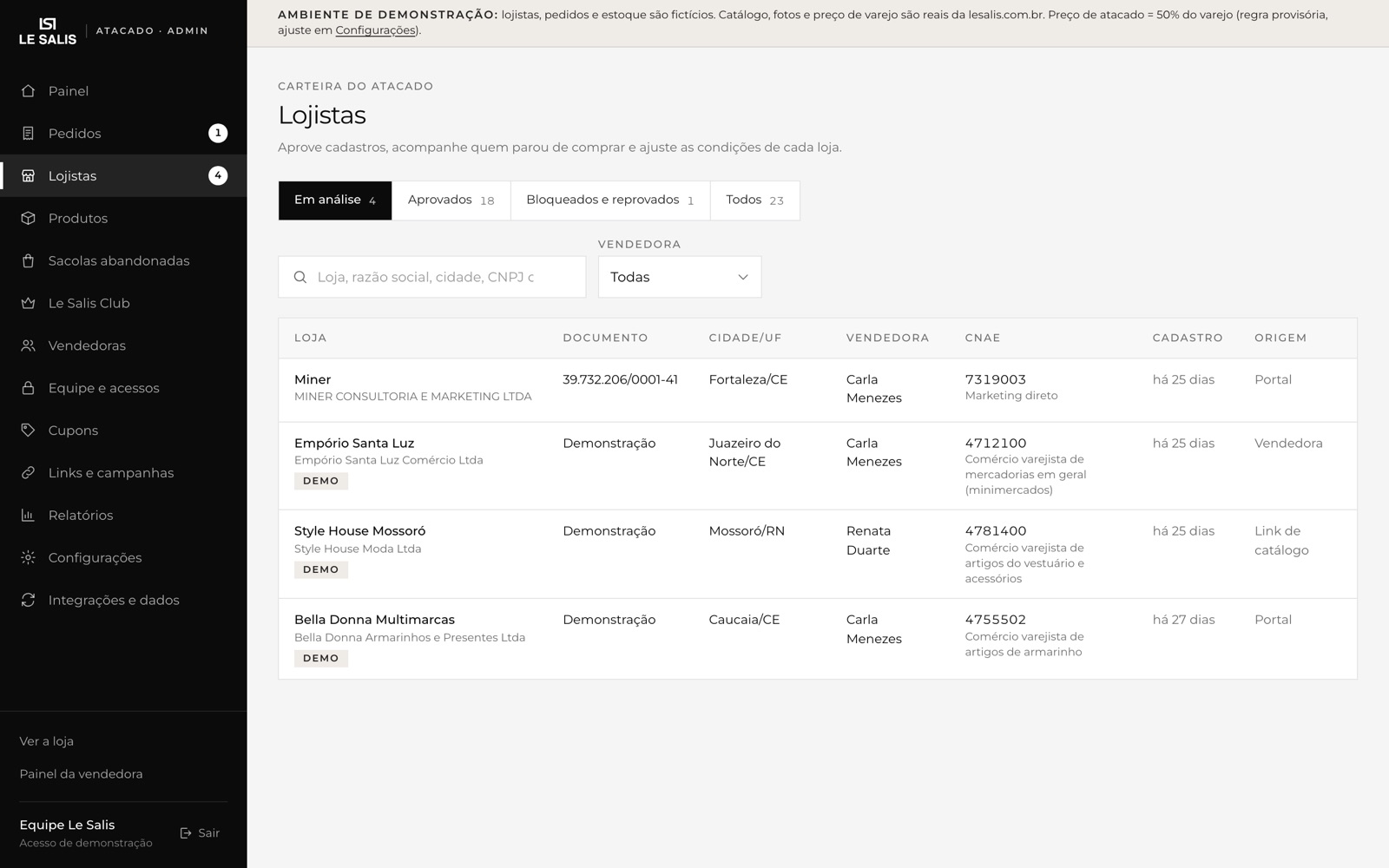Switch to the Aprovados tab
The width and height of the screenshot is (1389, 868).
[451, 201]
